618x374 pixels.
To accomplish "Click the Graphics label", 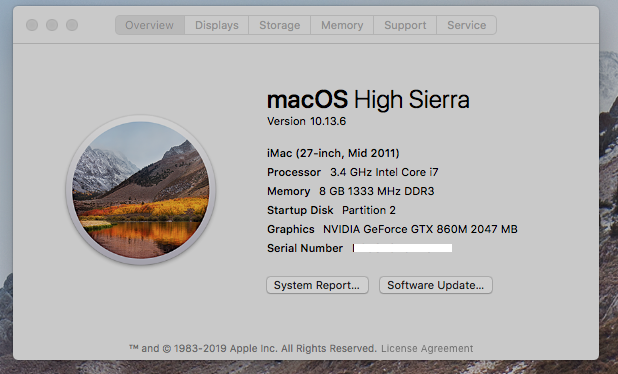I will [291, 229].
